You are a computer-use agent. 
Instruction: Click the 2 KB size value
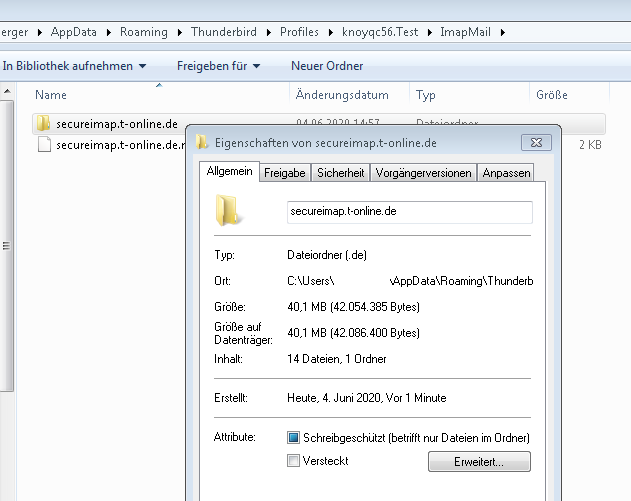pos(590,145)
